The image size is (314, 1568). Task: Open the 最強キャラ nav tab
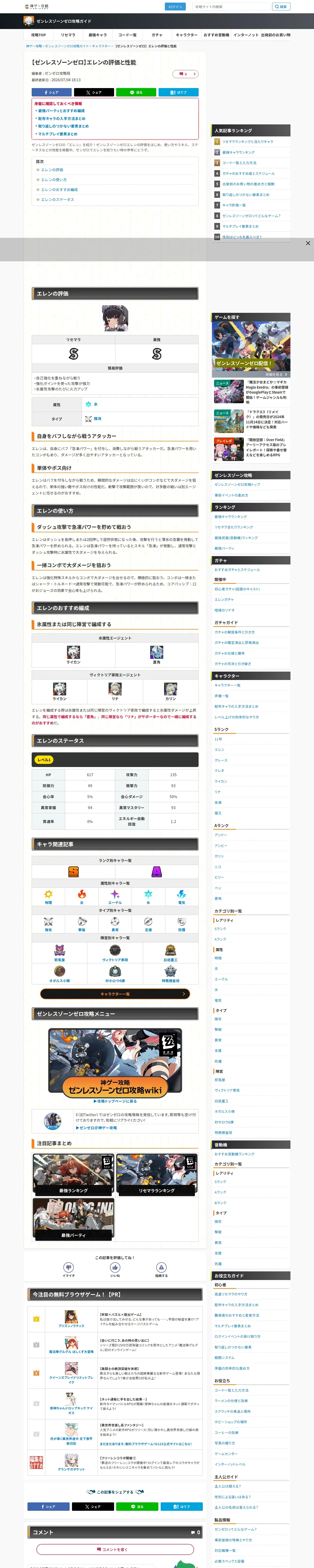(98, 35)
